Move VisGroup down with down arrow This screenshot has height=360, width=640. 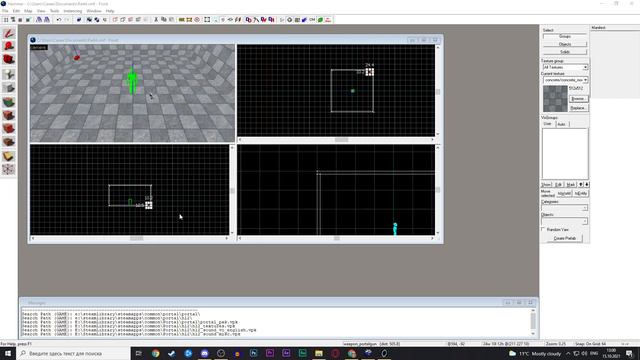587,184
